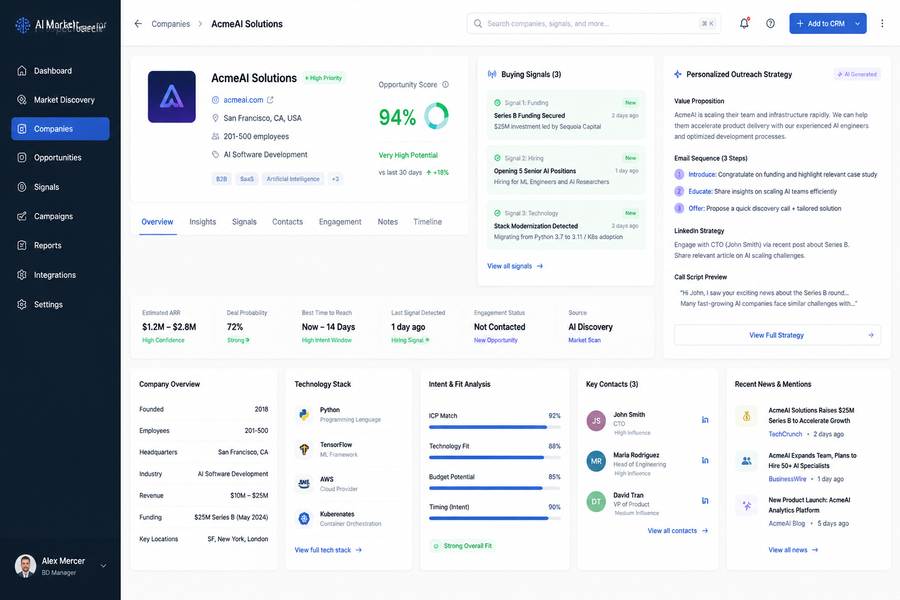Click the Artificial Intelligence tag
This screenshot has height=600, width=900.
[293, 179]
